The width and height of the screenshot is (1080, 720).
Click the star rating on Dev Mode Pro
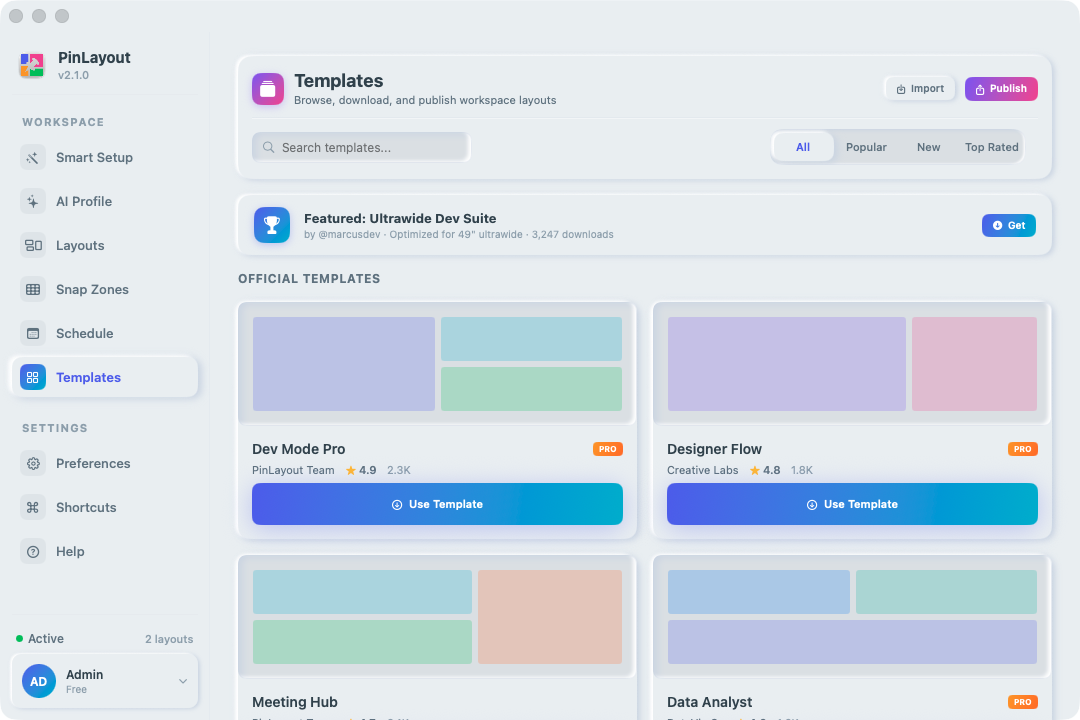361,471
